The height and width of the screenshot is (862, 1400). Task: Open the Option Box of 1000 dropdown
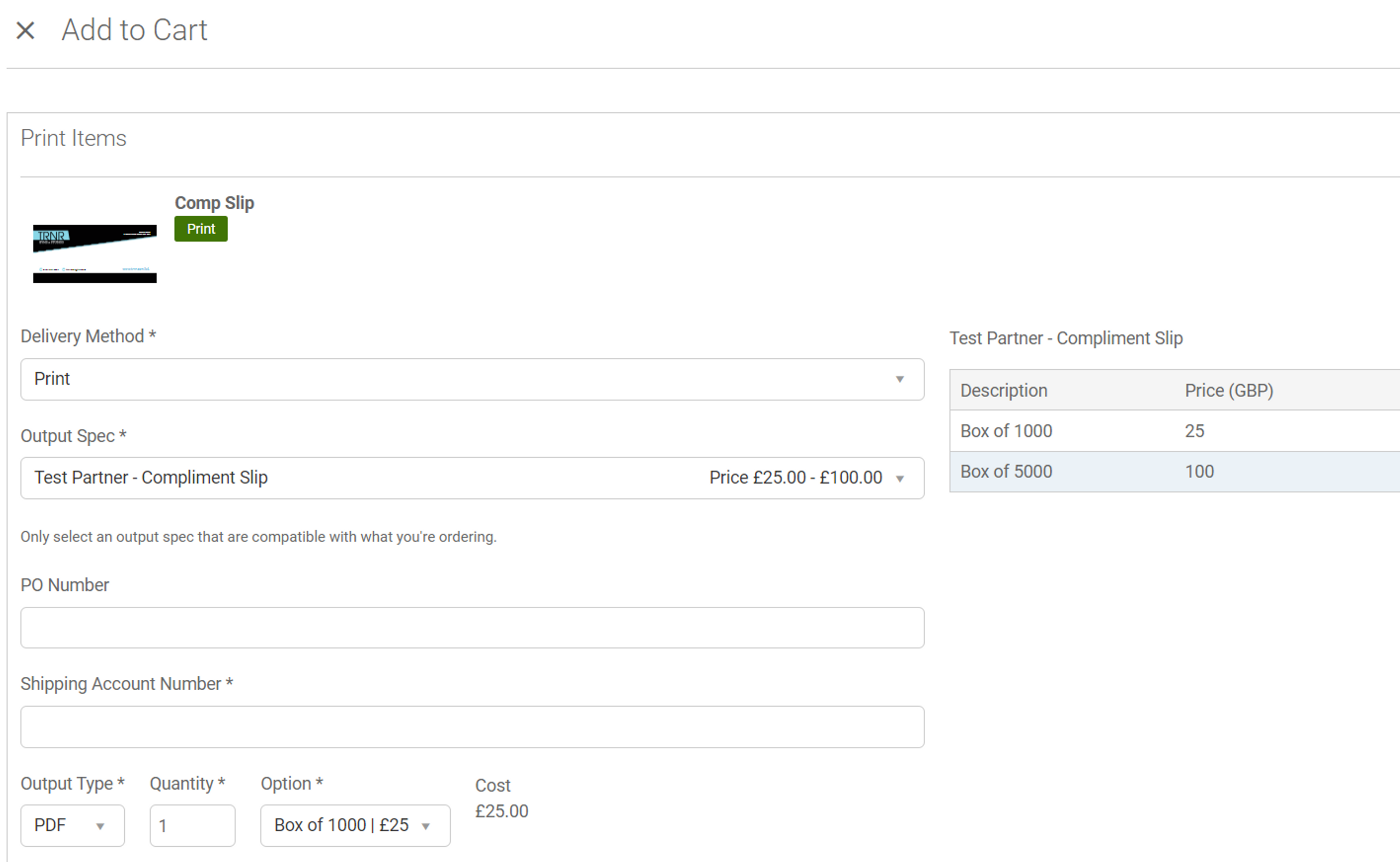click(355, 826)
